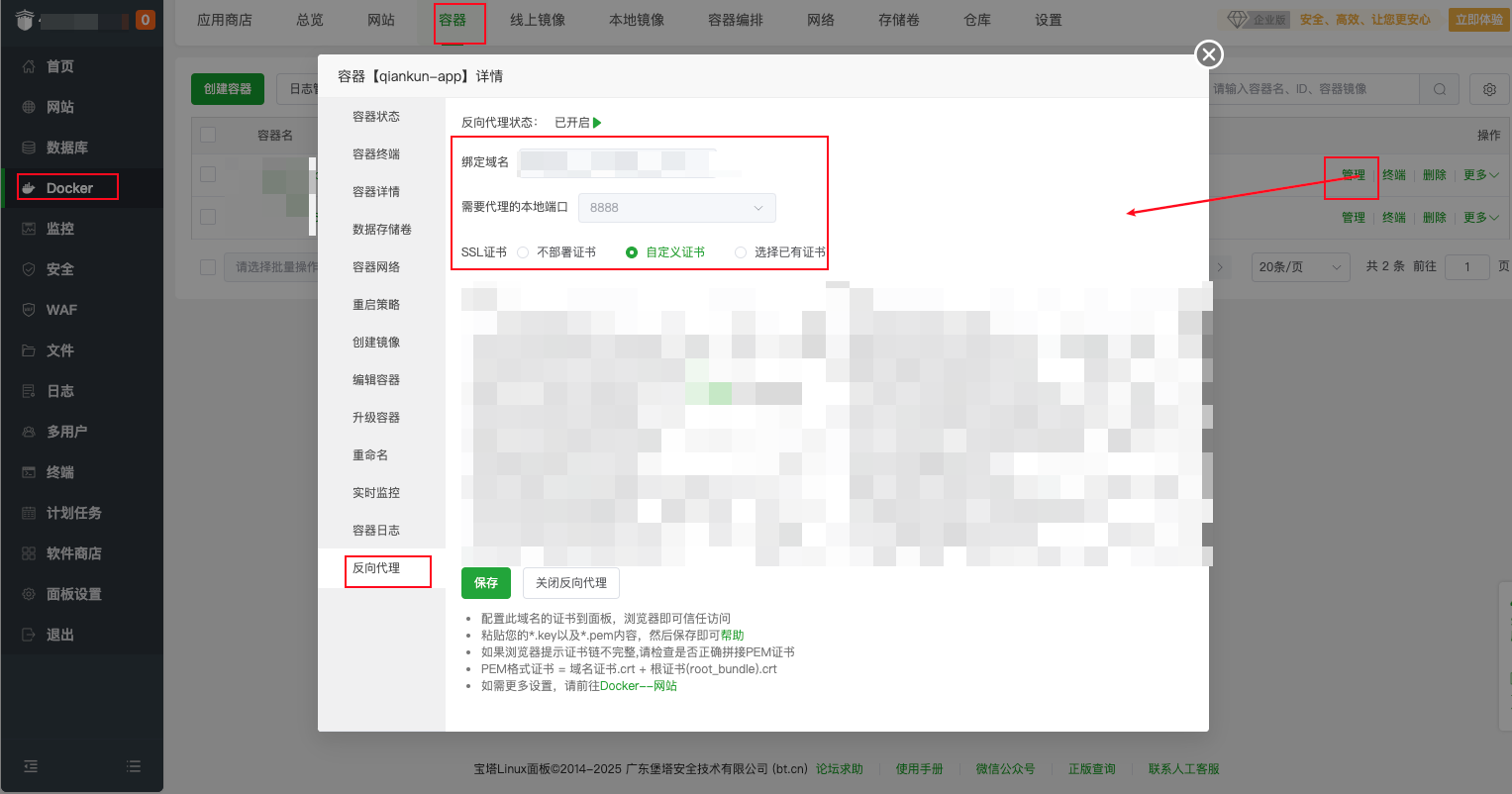The height and width of the screenshot is (794, 1512).
Task: Collapse sidebar using bottom-left indent icon
Action: tap(31, 766)
